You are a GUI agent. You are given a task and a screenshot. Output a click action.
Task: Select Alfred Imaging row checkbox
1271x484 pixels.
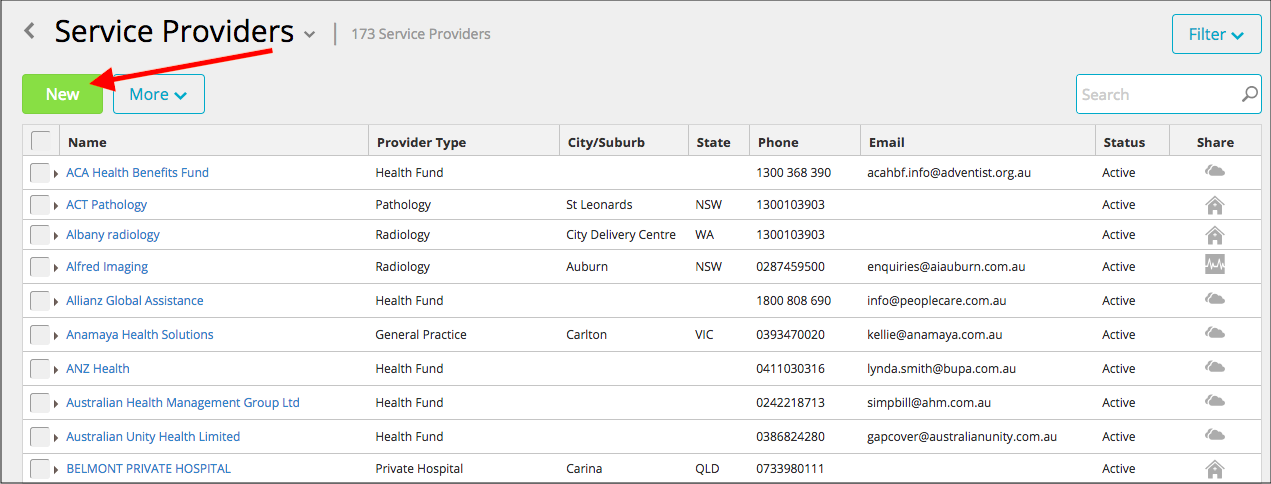(x=40, y=267)
